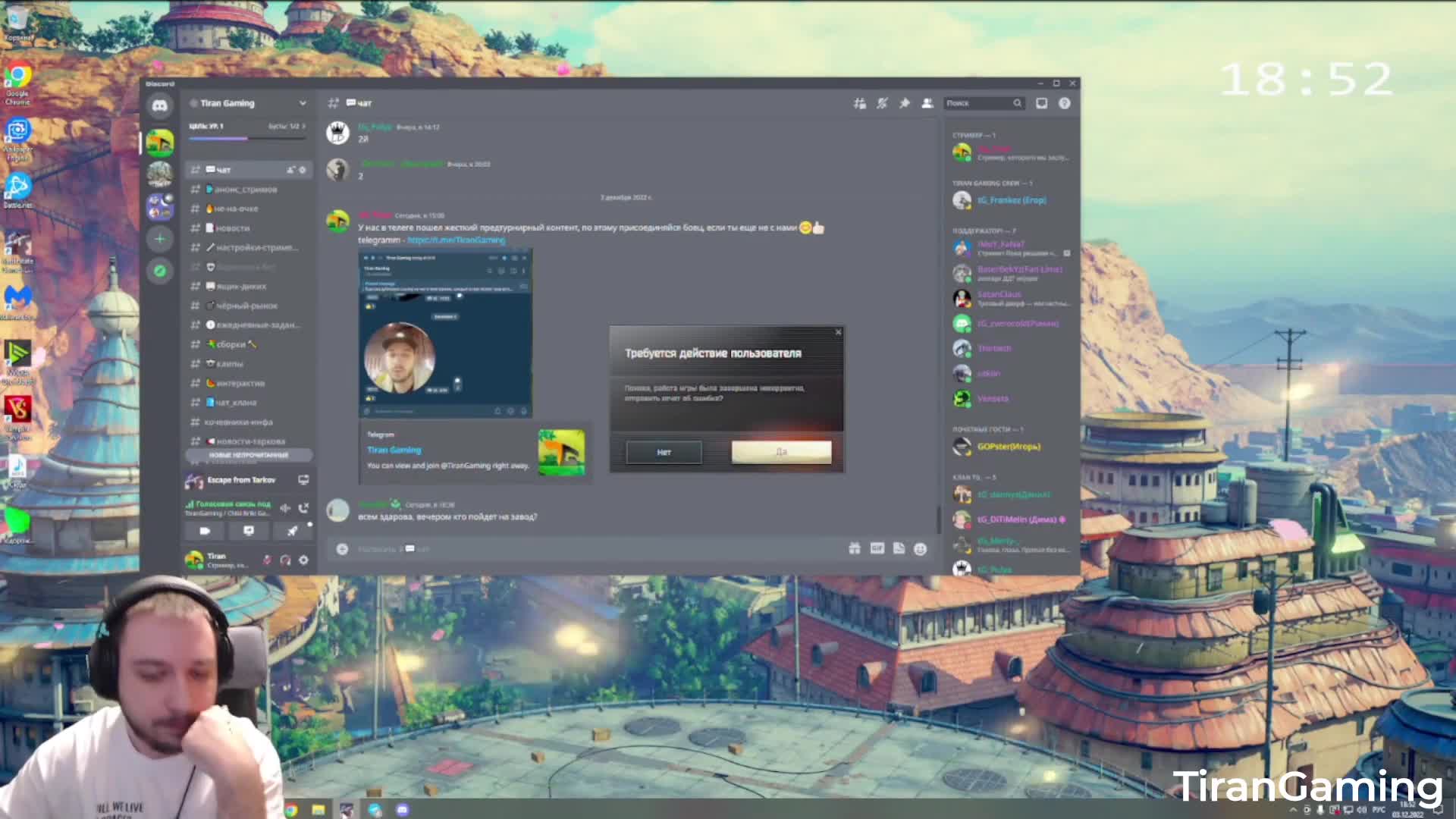This screenshot has height=819, width=1456.
Task: Open Battle.net desktop shortcut
Action: [18, 190]
